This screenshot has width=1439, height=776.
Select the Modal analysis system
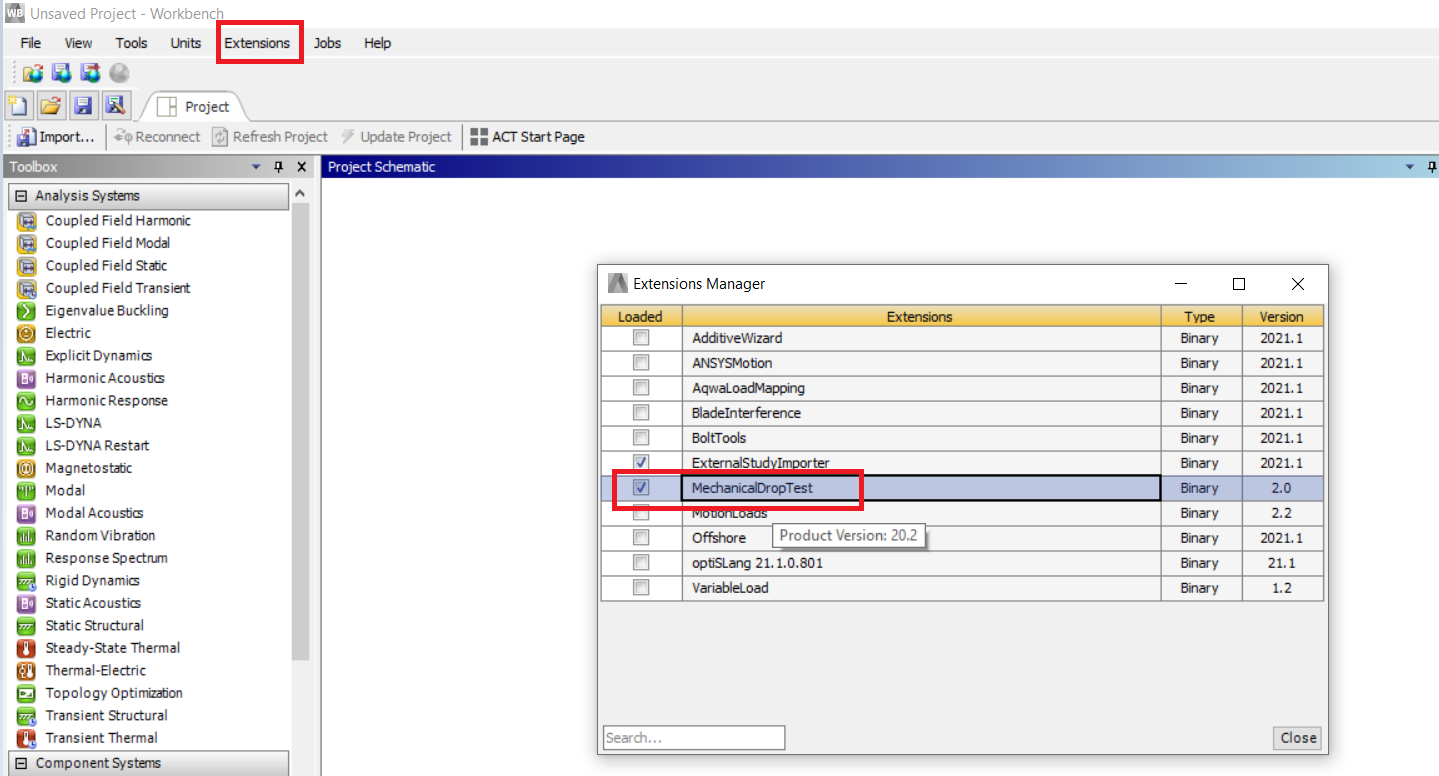[65, 490]
